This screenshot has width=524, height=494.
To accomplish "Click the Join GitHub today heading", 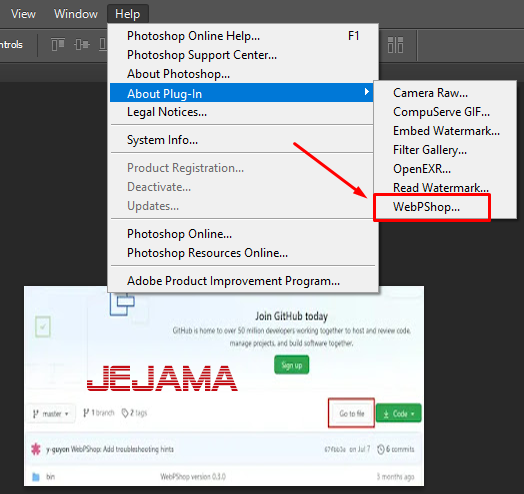I will tap(291, 316).
